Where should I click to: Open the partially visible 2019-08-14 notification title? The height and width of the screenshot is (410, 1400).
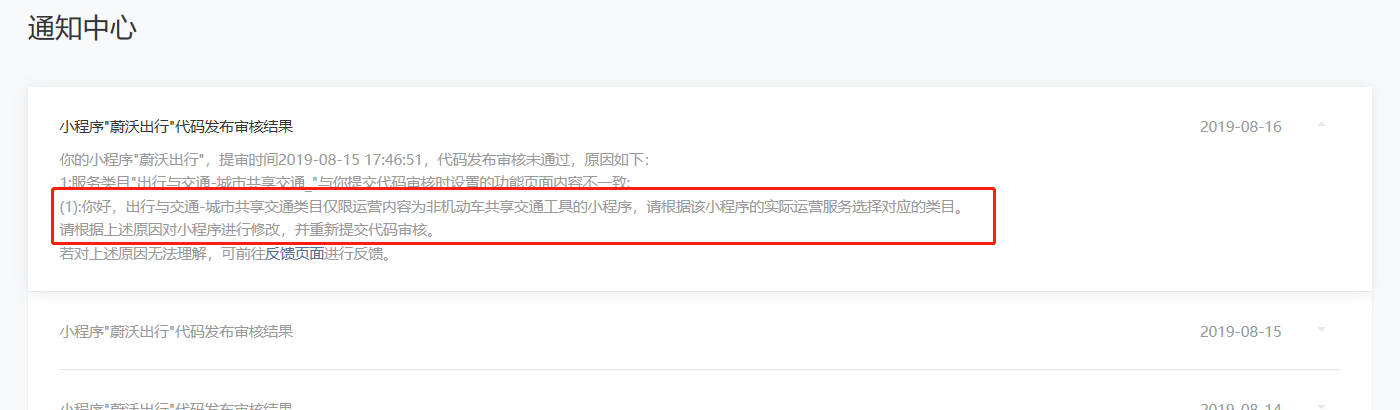176,406
